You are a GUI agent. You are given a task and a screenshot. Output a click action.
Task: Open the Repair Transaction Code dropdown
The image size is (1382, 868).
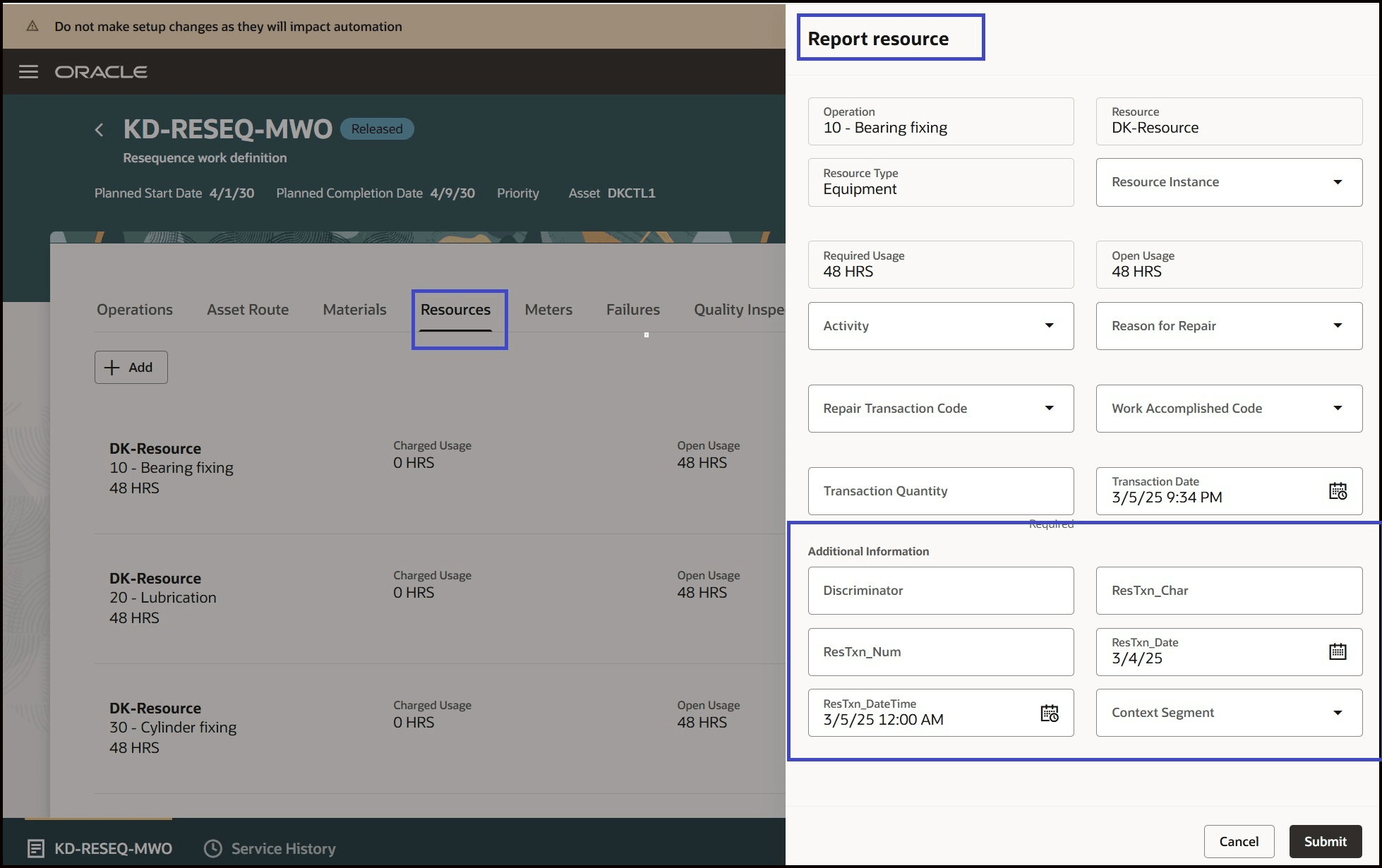click(x=1050, y=408)
